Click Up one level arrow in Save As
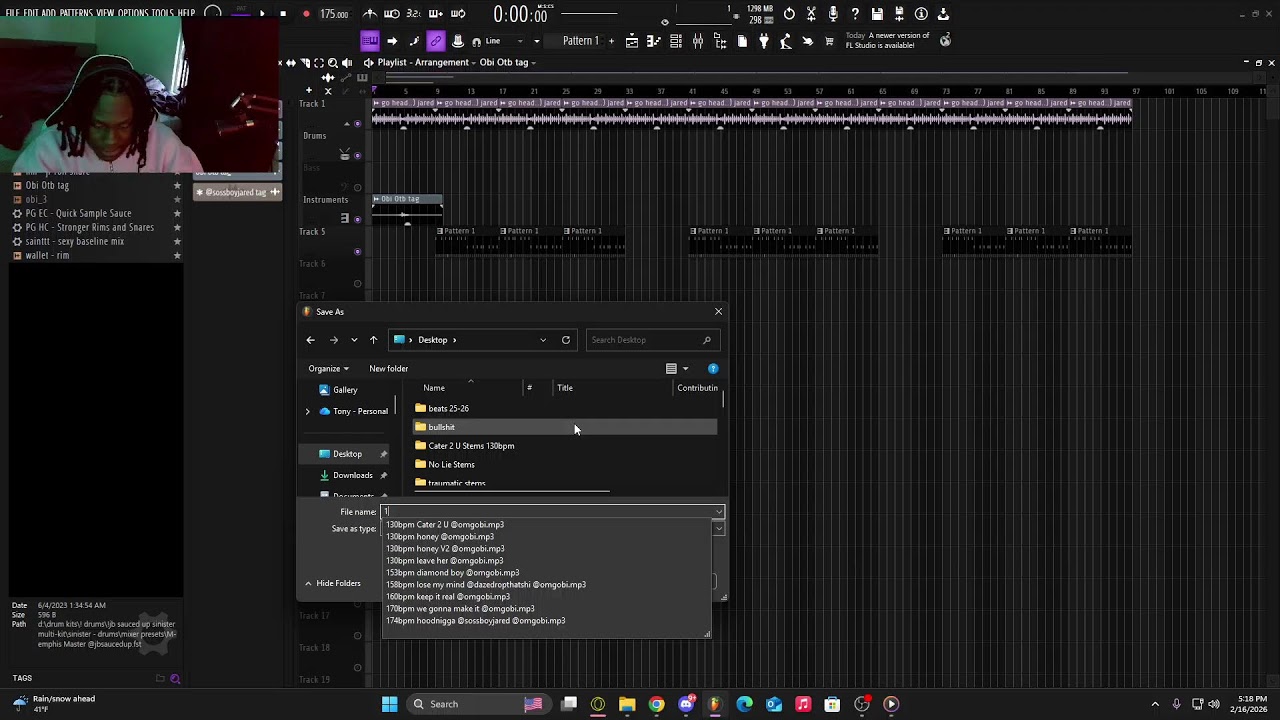1280x720 pixels. tap(373, 340)
